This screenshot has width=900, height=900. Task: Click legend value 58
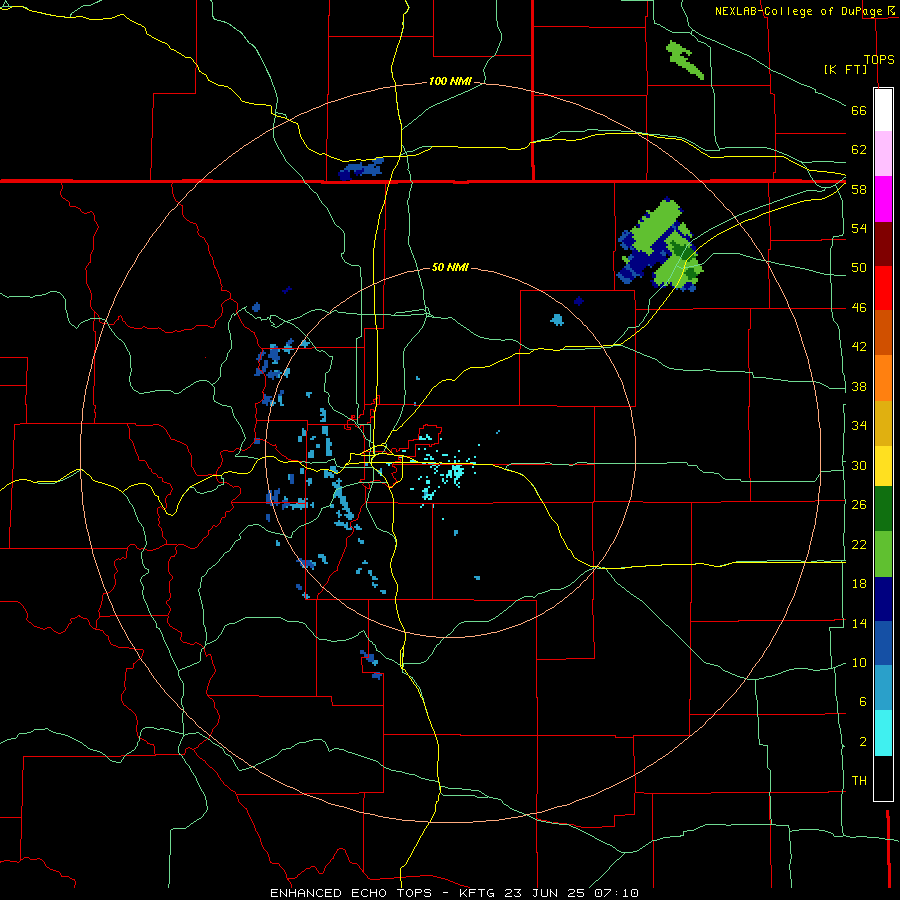click(x=859, y=189)
